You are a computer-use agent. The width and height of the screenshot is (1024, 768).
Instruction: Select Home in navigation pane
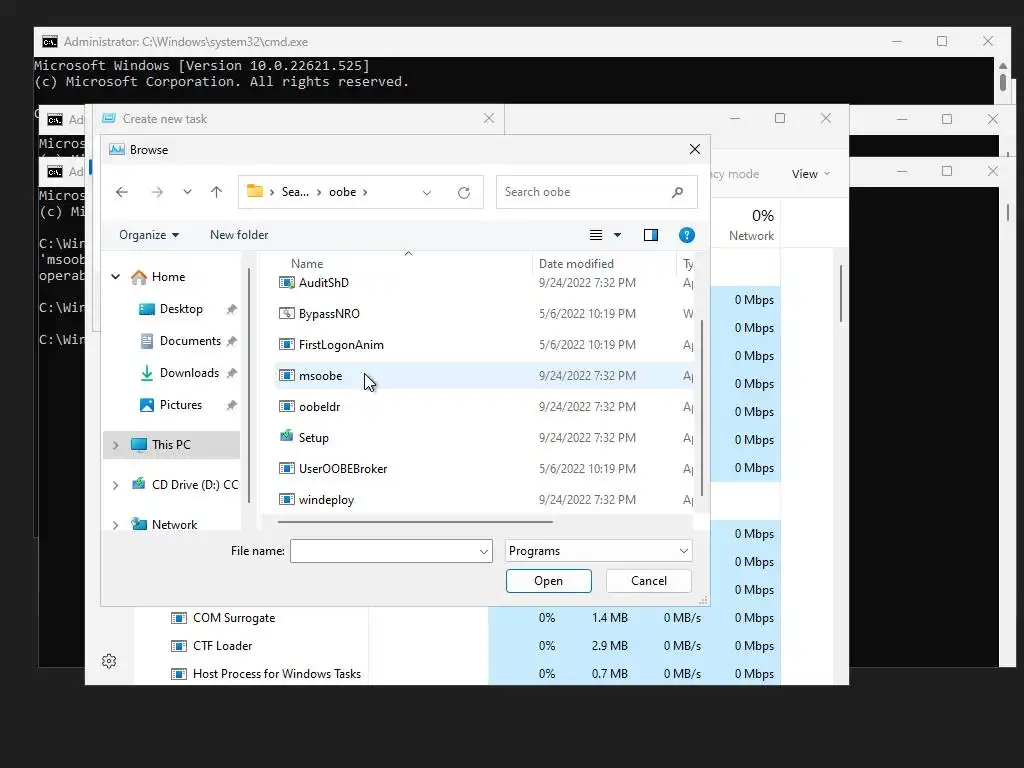click(x=168, y=277)
